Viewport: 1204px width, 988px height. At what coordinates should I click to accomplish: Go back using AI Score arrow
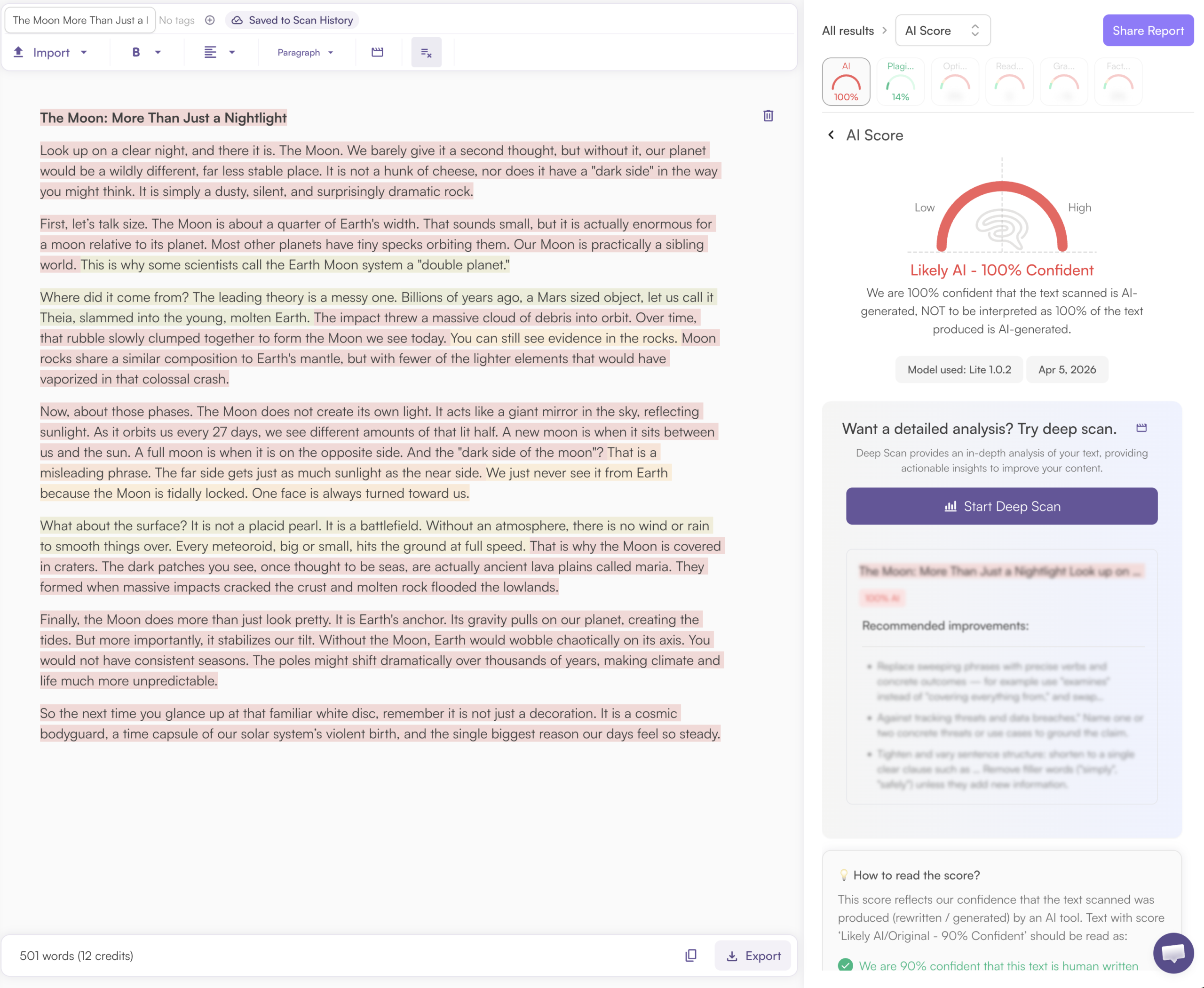point(831,135)
